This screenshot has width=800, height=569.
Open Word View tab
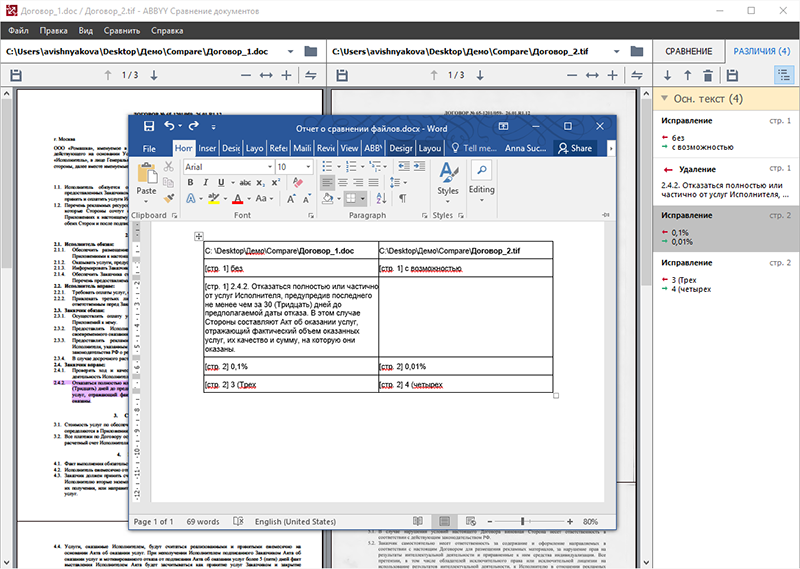tap(349, 148)
